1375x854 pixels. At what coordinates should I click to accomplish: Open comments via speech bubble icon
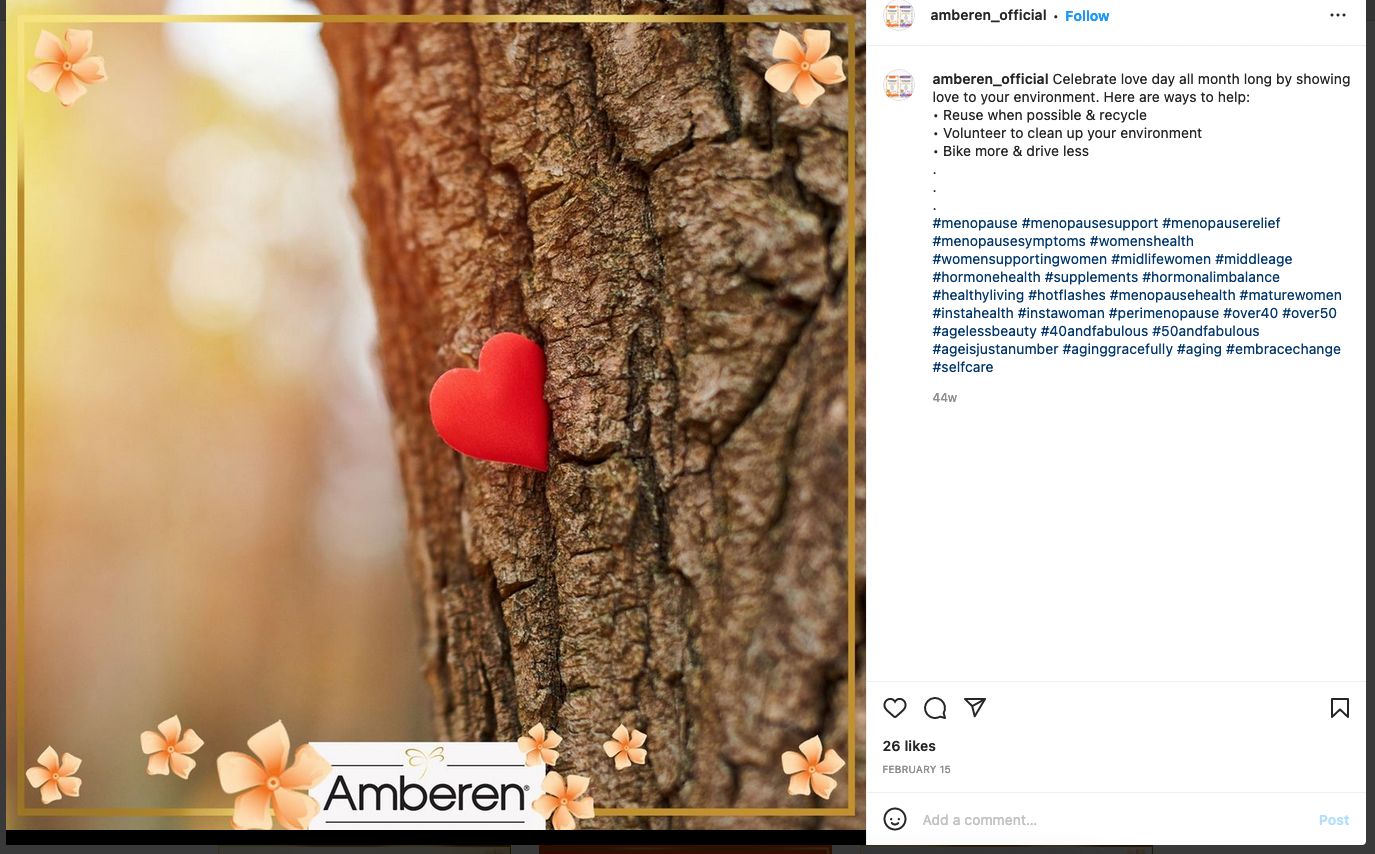935,708
